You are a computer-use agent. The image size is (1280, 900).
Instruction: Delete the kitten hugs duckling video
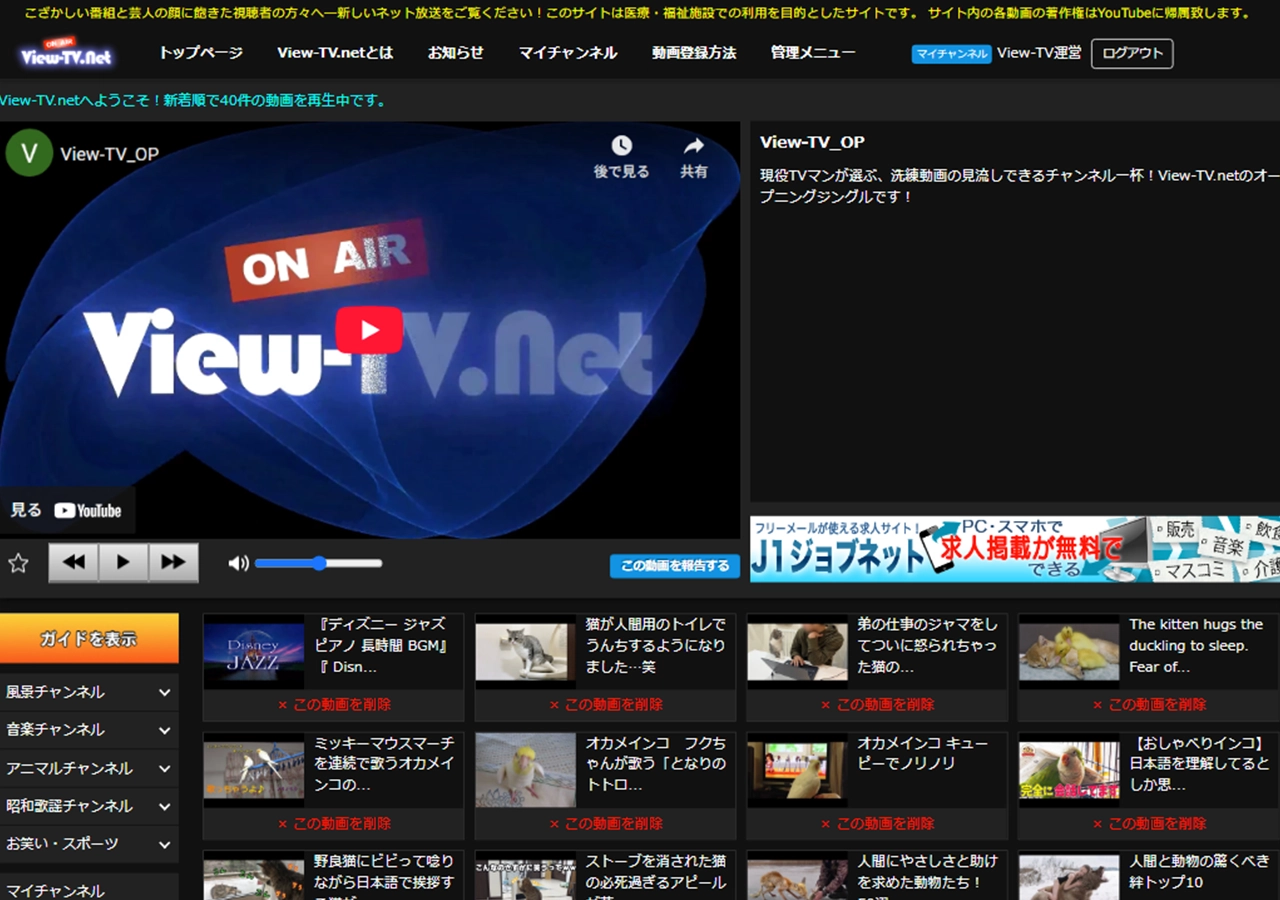click(x=1150, y=705)
